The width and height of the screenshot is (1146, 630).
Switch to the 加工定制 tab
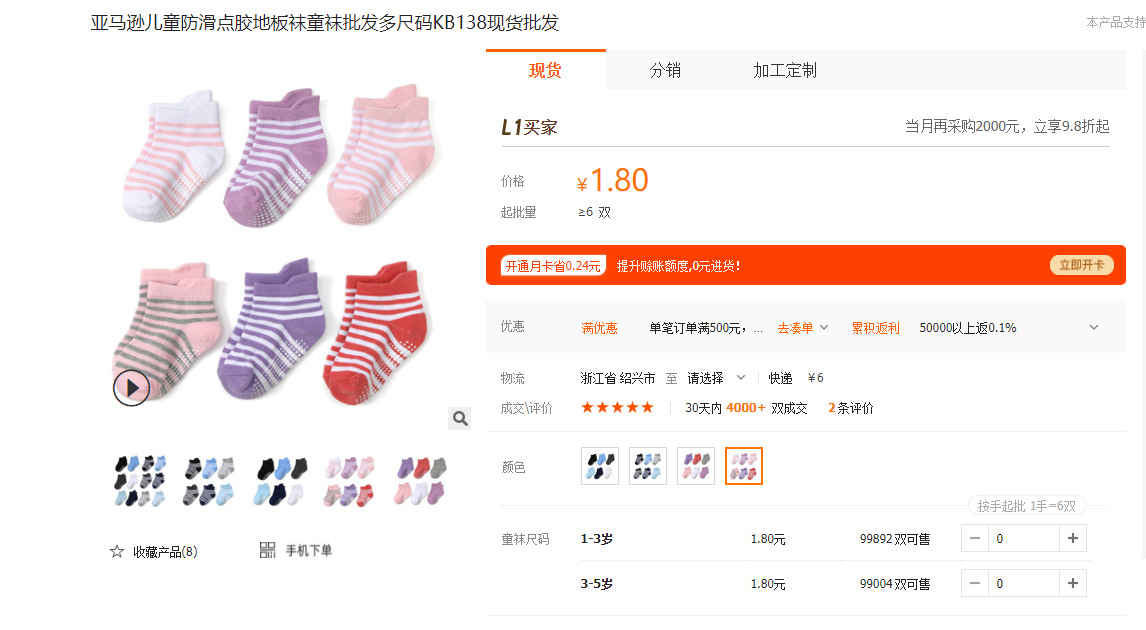(x=785, y=70)
